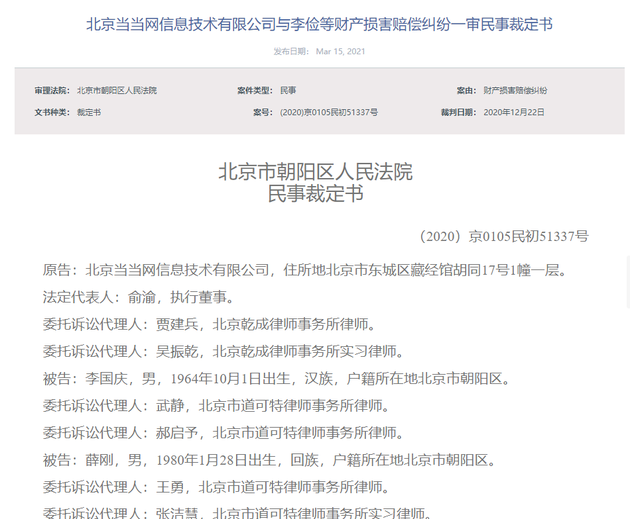630x519 pixels.
Task: Click the heading 民事裁定书
Action: [315, 194]
